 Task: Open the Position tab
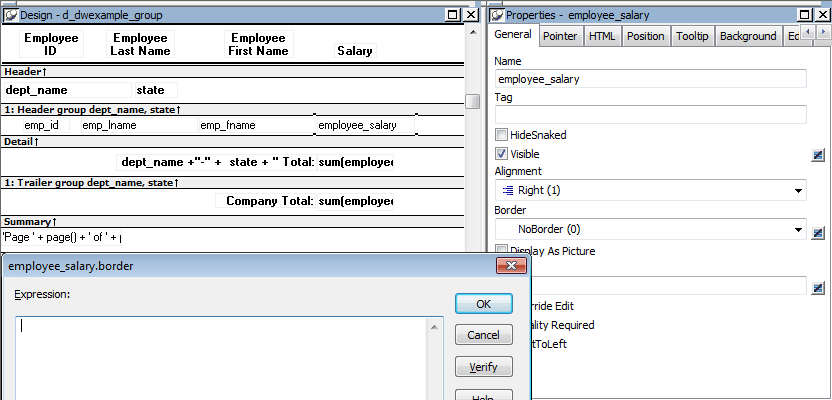tap(645, 36)
